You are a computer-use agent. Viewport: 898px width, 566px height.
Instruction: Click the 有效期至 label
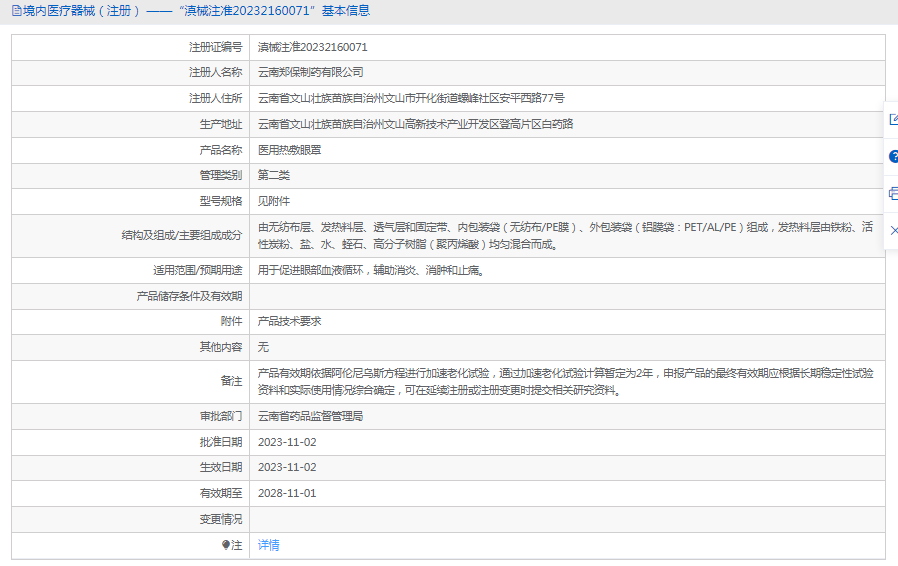coord(220,493)
